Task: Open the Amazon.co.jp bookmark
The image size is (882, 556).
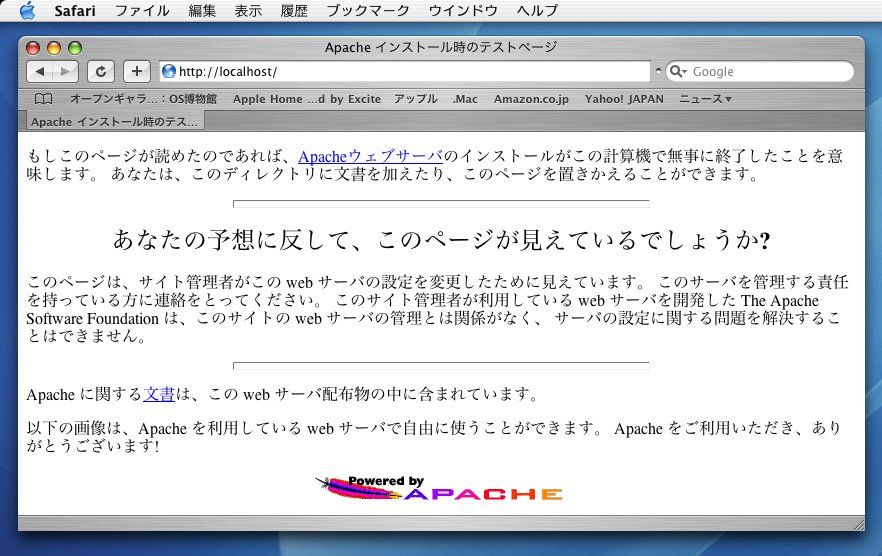Action: click(531, 99)
